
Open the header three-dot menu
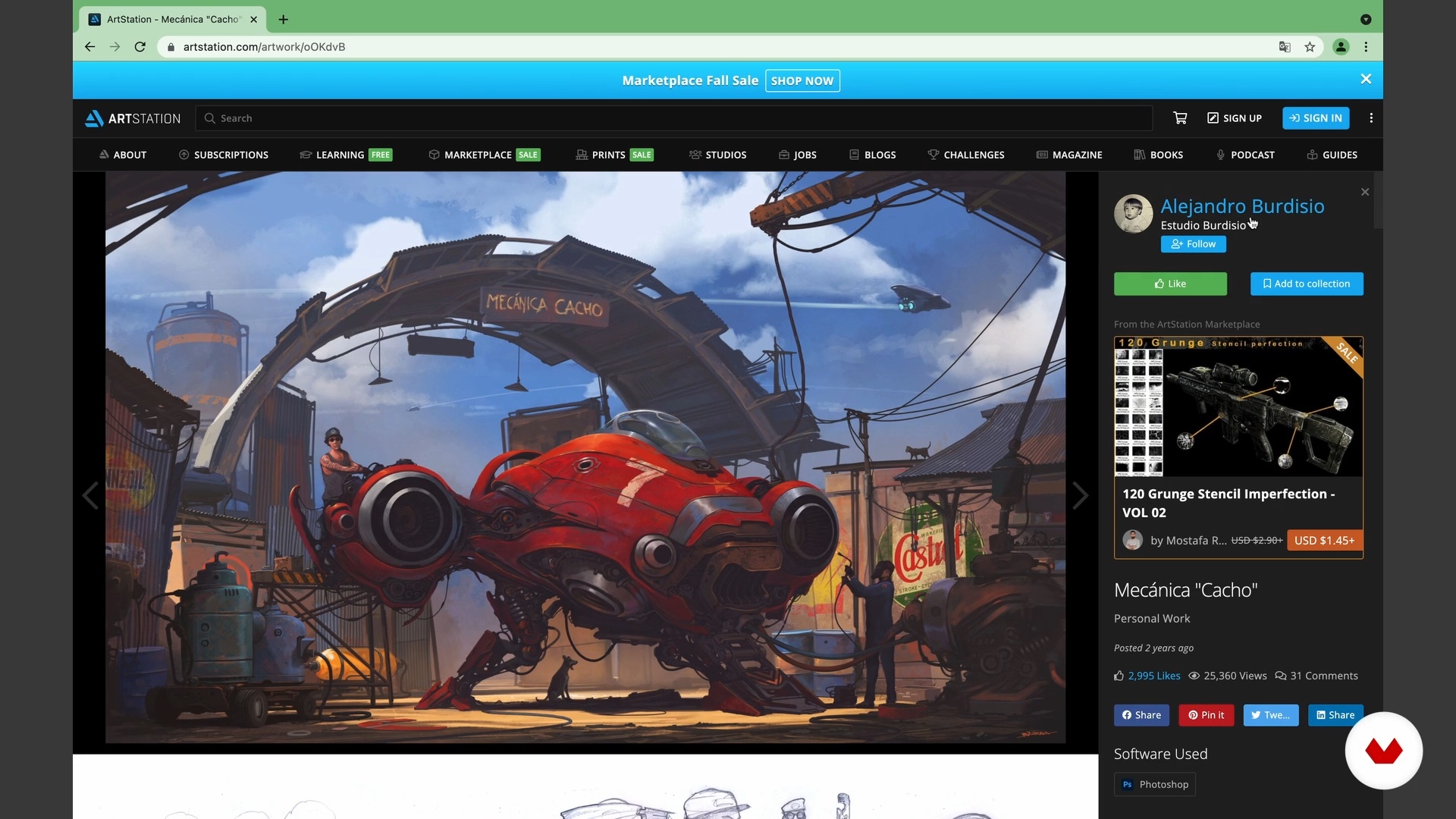1371,118
